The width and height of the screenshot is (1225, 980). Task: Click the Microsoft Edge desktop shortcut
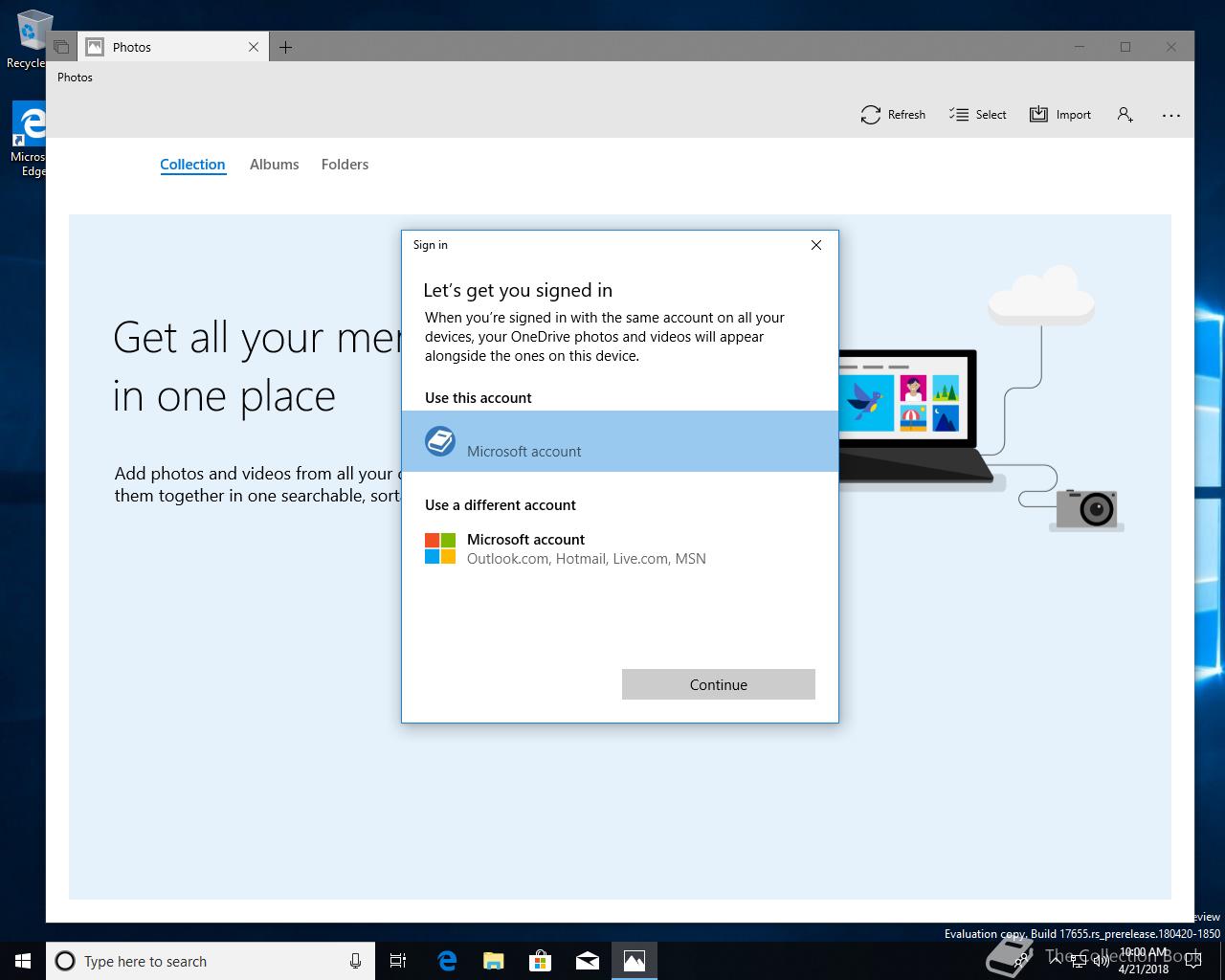click(x=29, y=140)
